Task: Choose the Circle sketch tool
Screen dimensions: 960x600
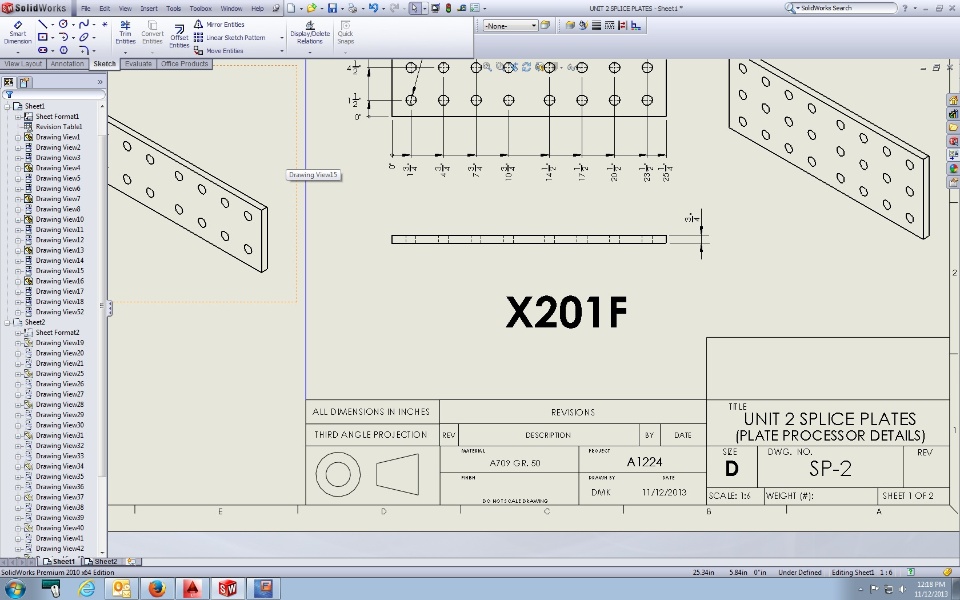Action: (63, 24)
